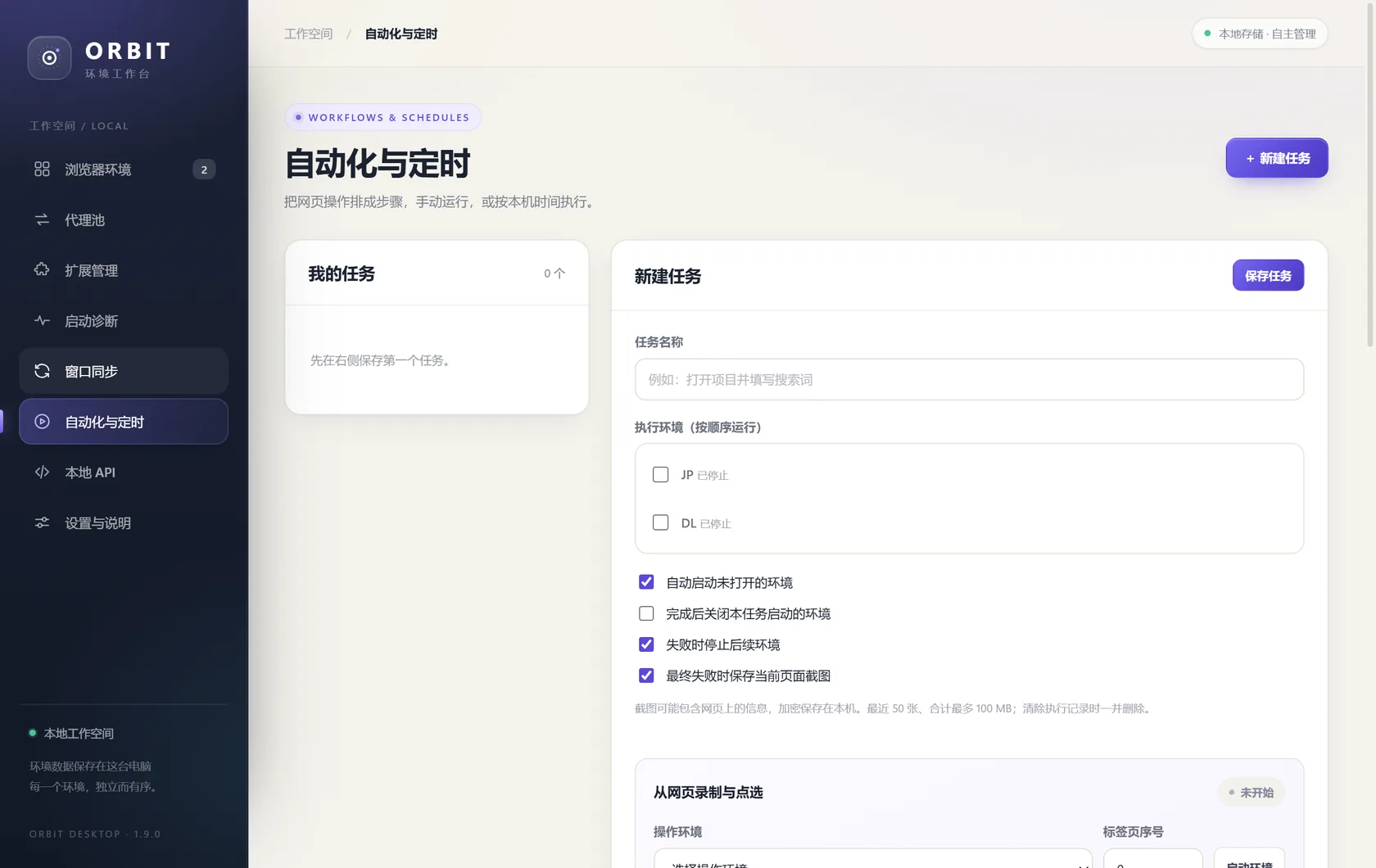Screen dimensions: 1376x868
Task: Click the 标签页序号 field label
Action: (x=1133, y=832)
